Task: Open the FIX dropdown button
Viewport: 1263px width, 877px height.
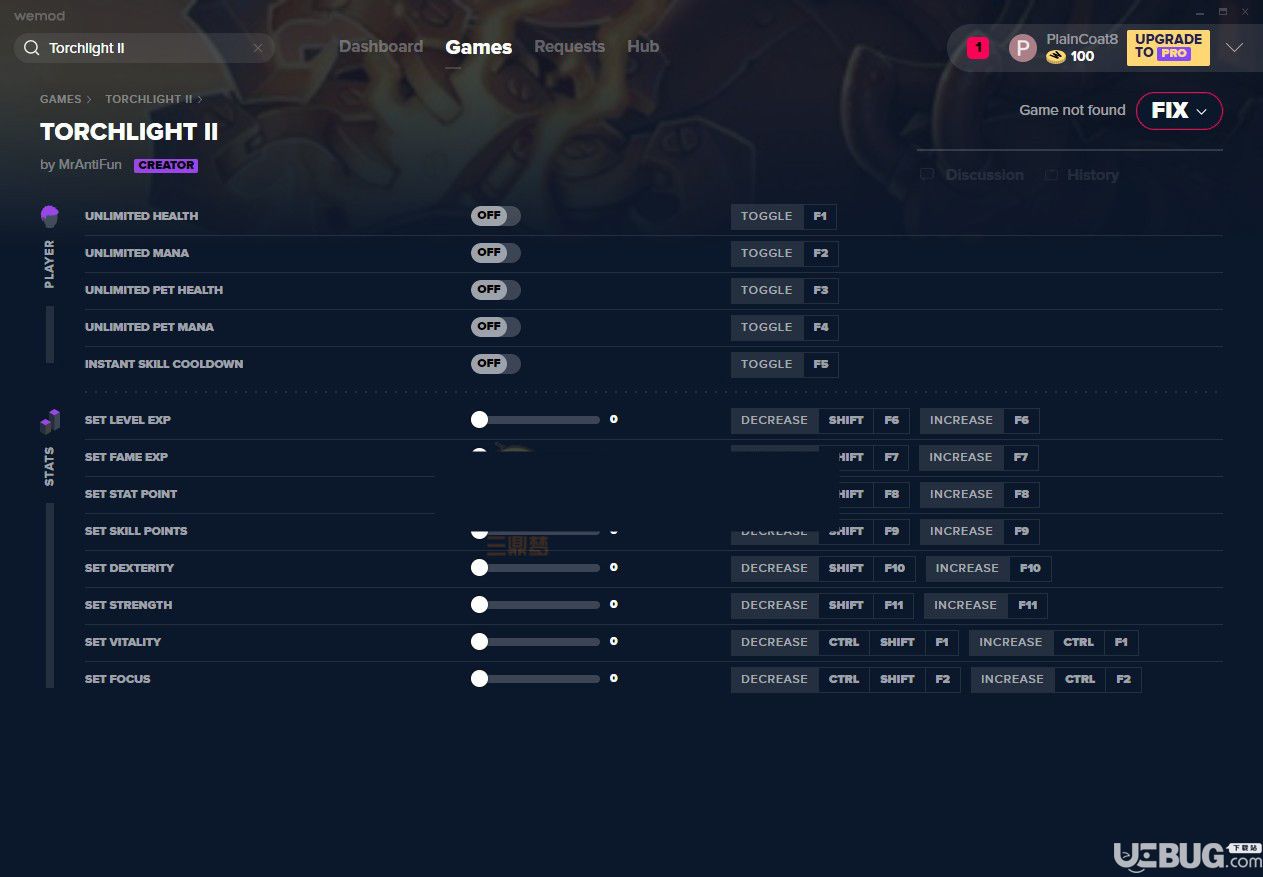Action: 1179,111
